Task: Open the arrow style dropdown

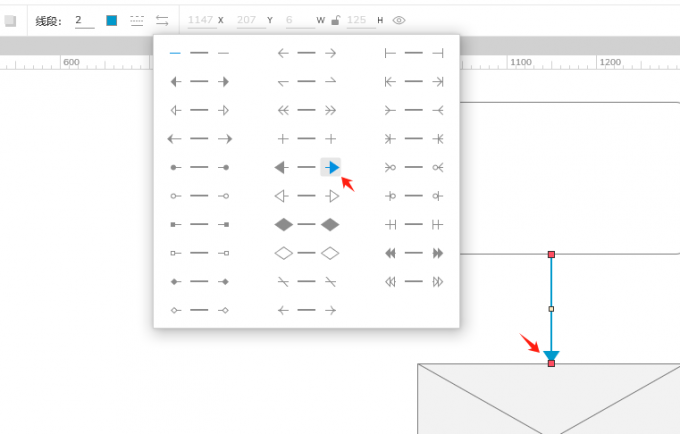Action: [162, 20]
